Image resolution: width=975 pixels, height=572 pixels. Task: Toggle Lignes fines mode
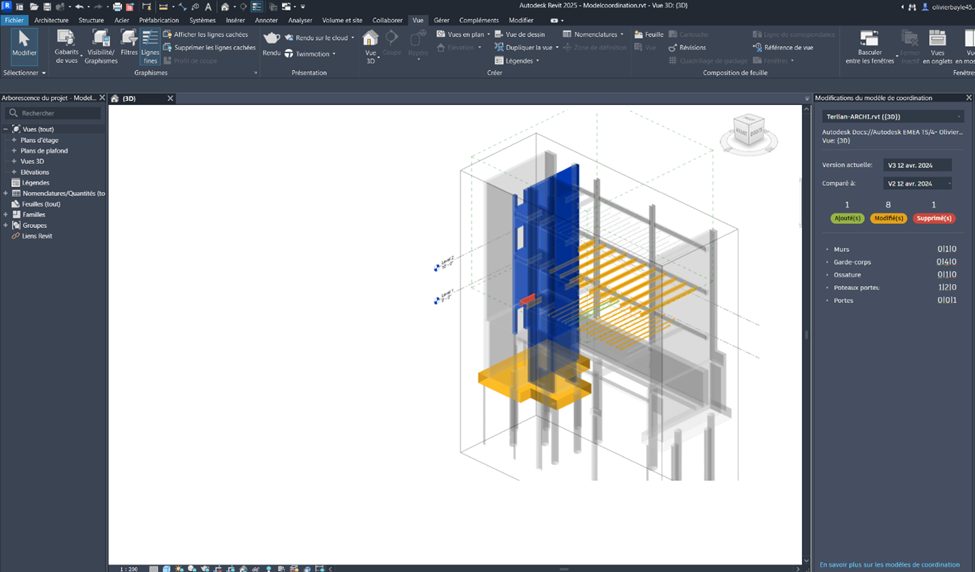click(150, 47)
